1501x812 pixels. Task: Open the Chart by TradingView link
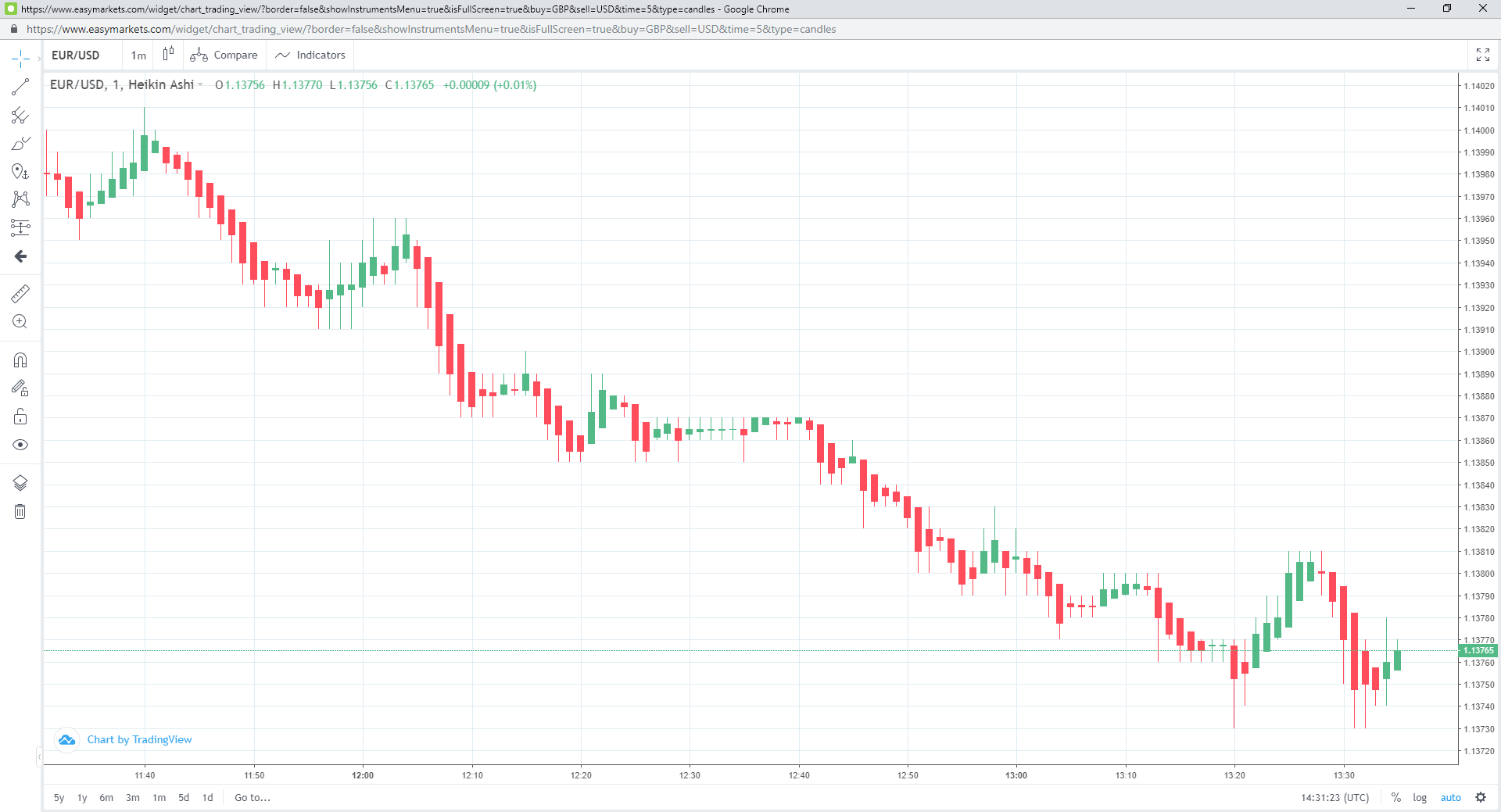pos(139,740)
